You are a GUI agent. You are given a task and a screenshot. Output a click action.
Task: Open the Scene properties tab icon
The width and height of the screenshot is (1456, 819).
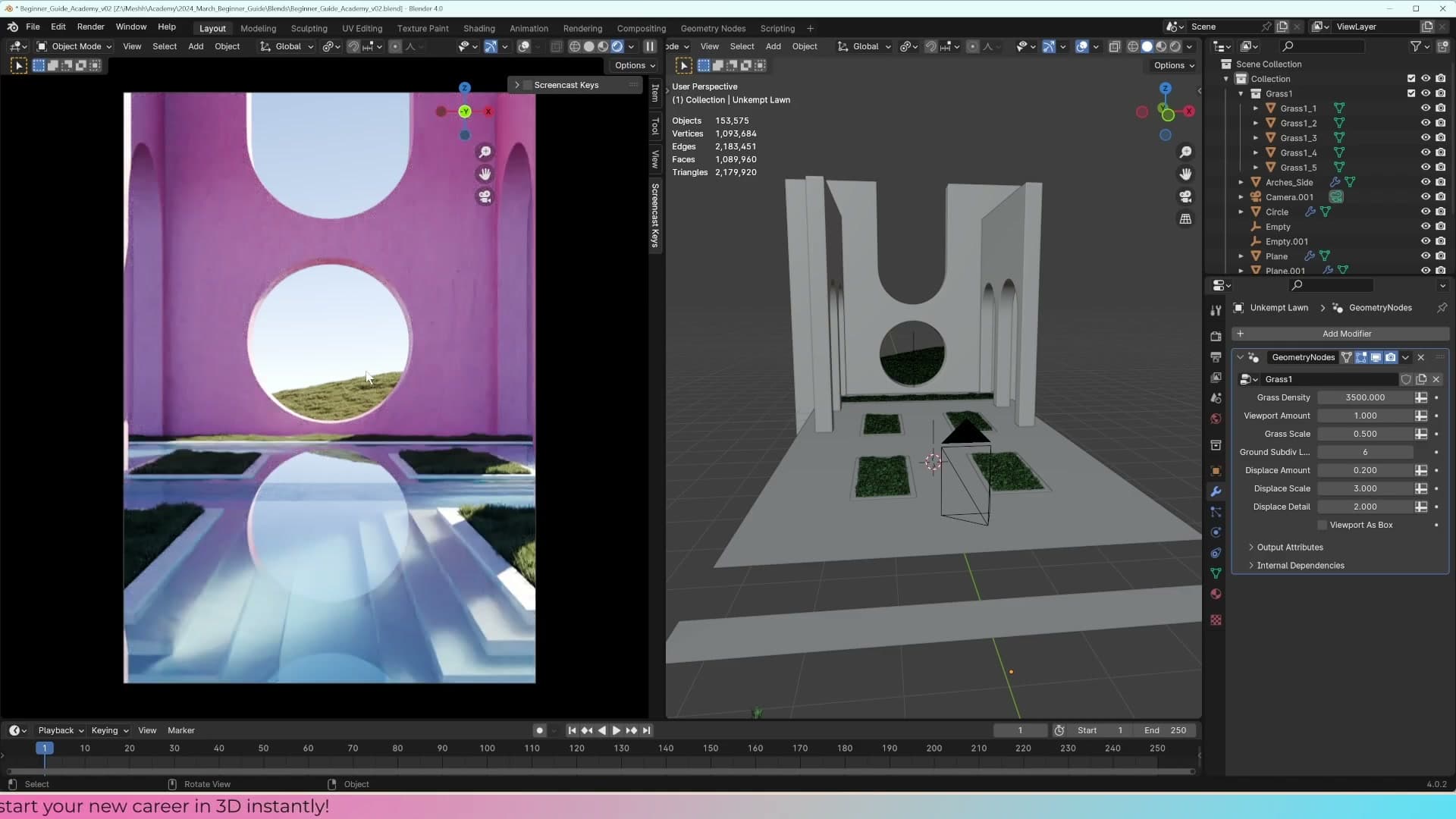point(1216,397)
